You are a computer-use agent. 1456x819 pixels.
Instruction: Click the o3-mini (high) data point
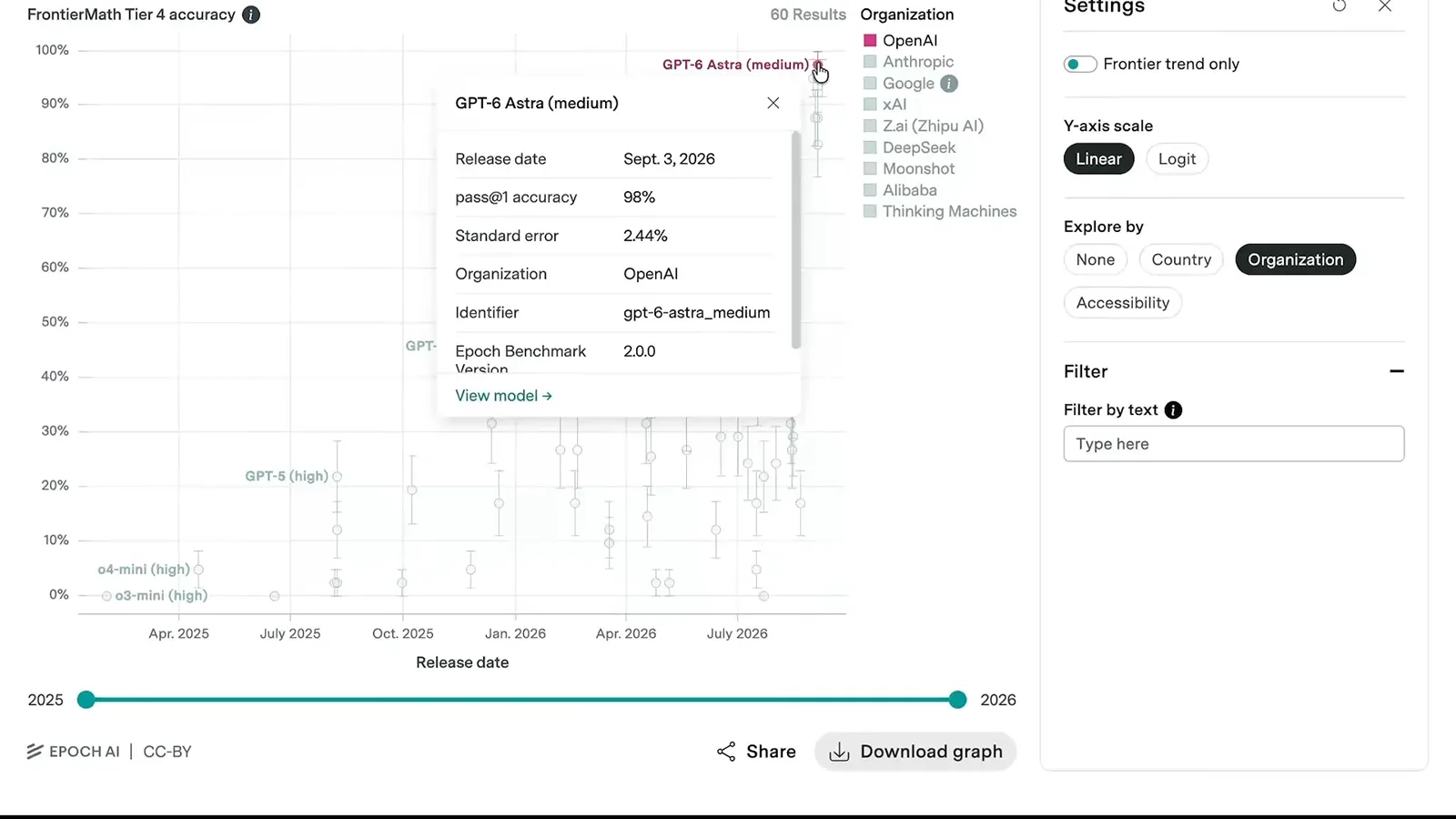[x=106, y=596]
